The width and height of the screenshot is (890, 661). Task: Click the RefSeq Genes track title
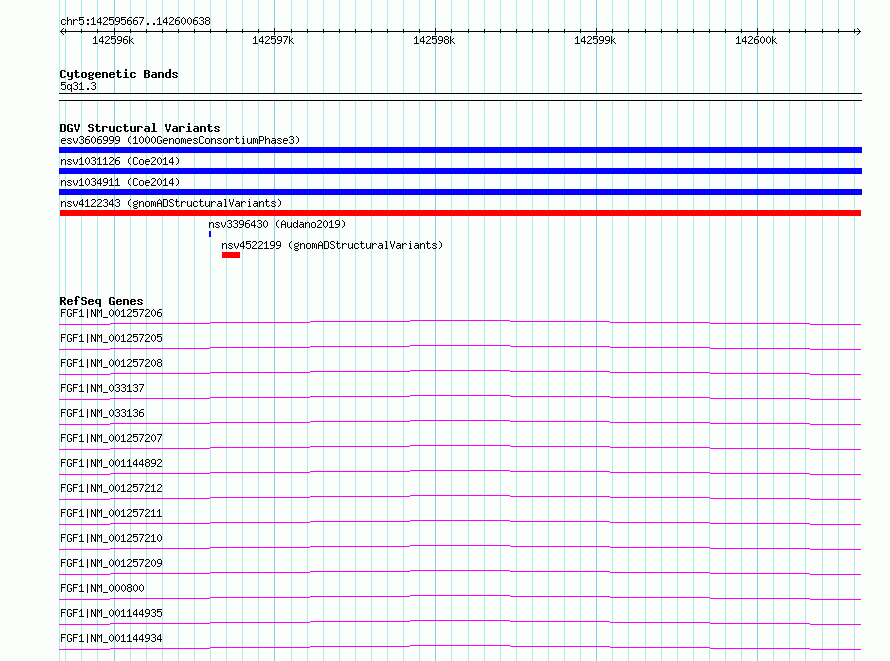pyautogui.click(x=101, y=301)
